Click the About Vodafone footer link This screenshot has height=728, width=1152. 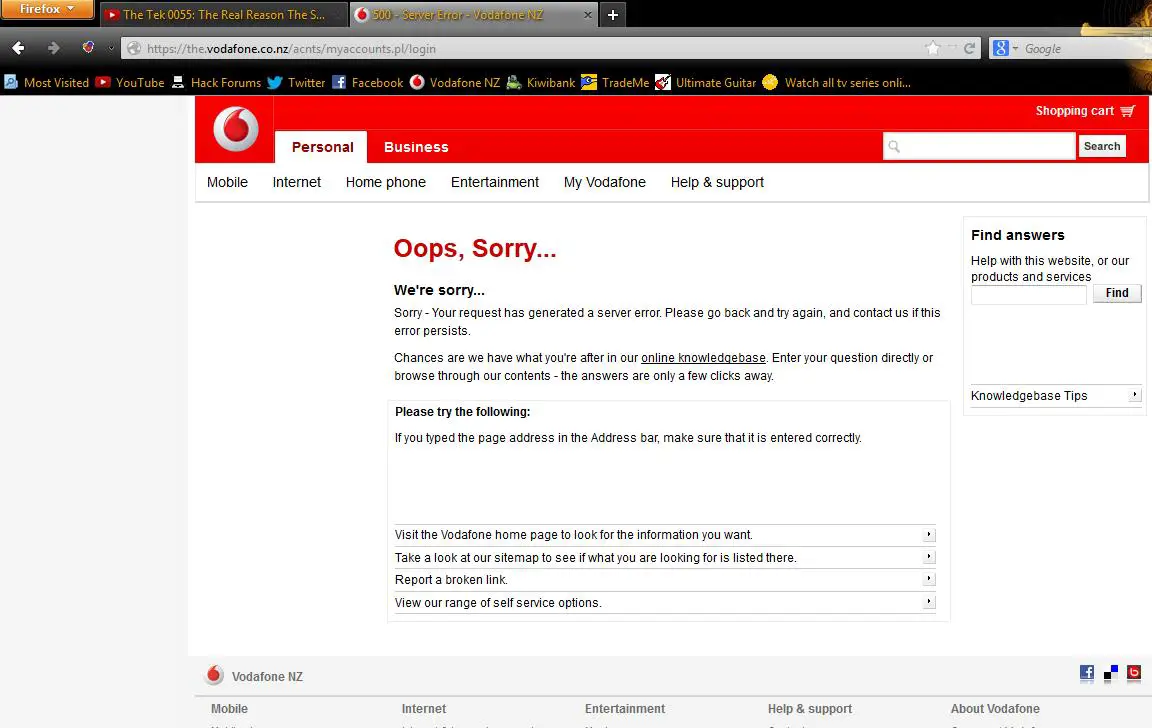coord(995,709)
